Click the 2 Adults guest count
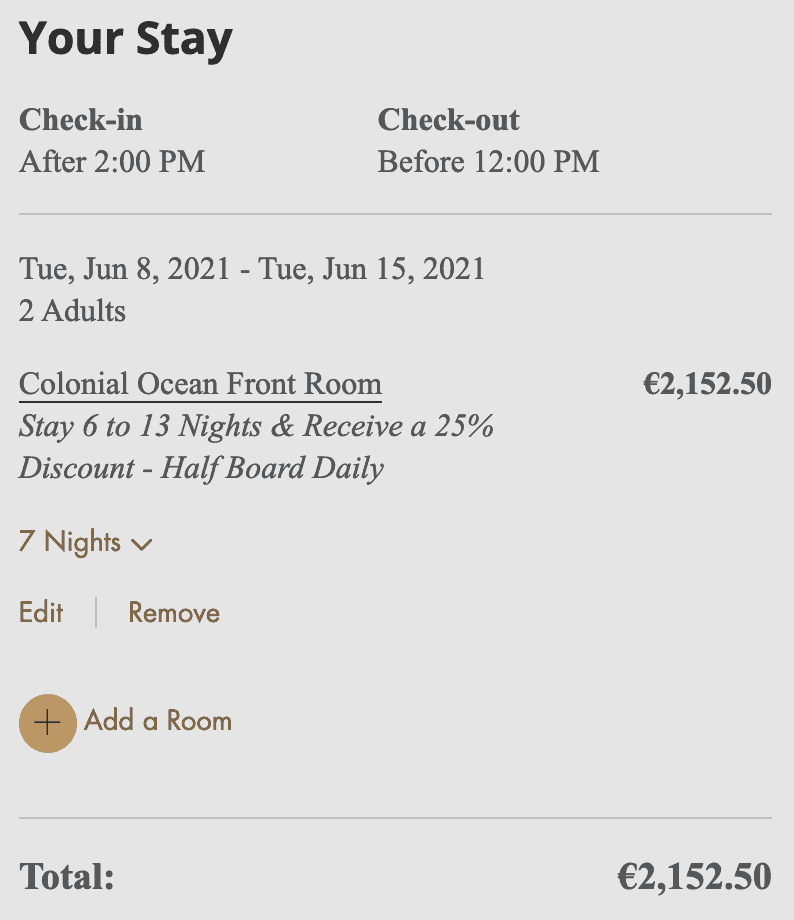The height and width of the screenshot is (920, 794). [72, 311]
